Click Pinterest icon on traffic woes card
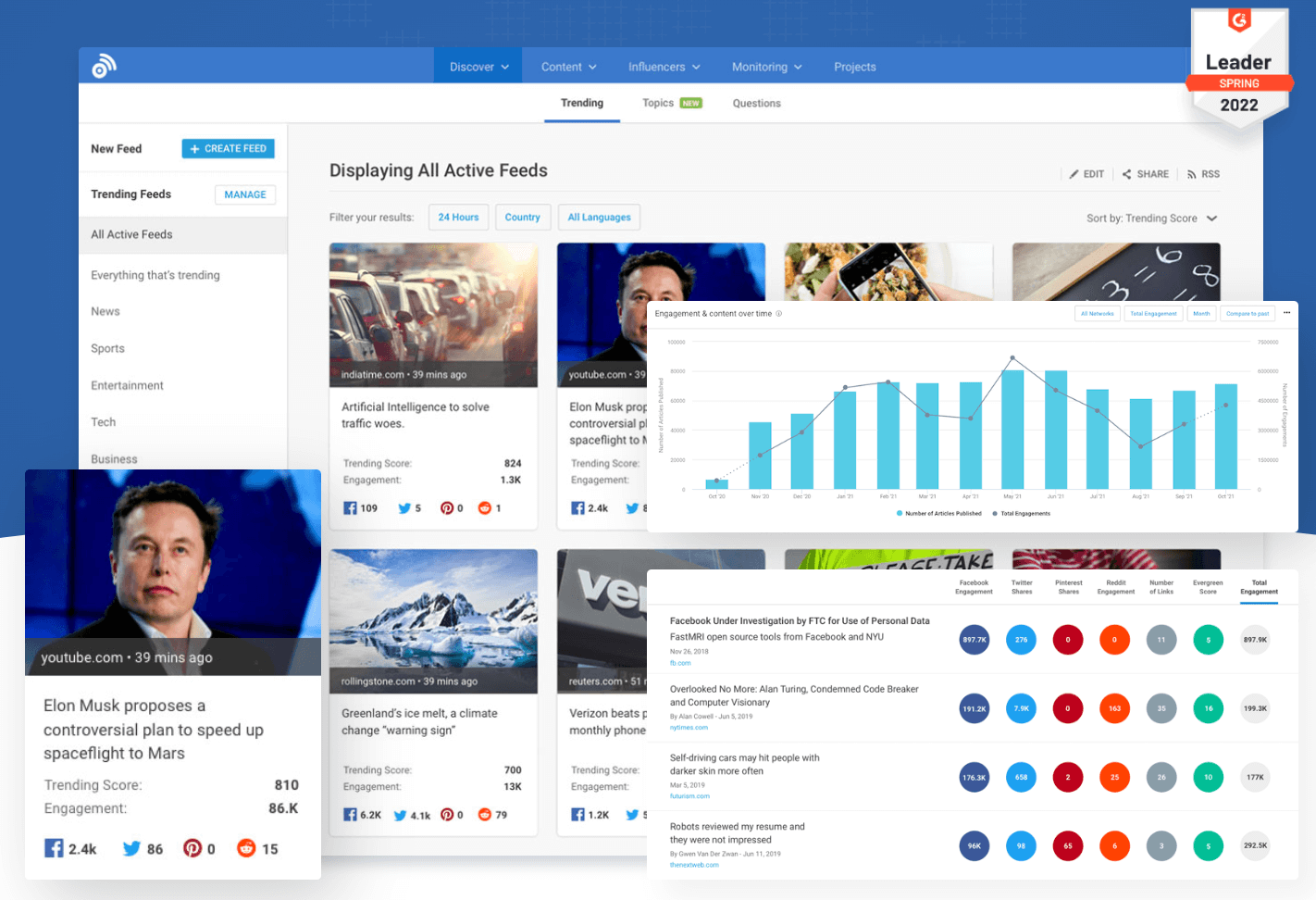Screen dimensions: 1316x900 447,508
